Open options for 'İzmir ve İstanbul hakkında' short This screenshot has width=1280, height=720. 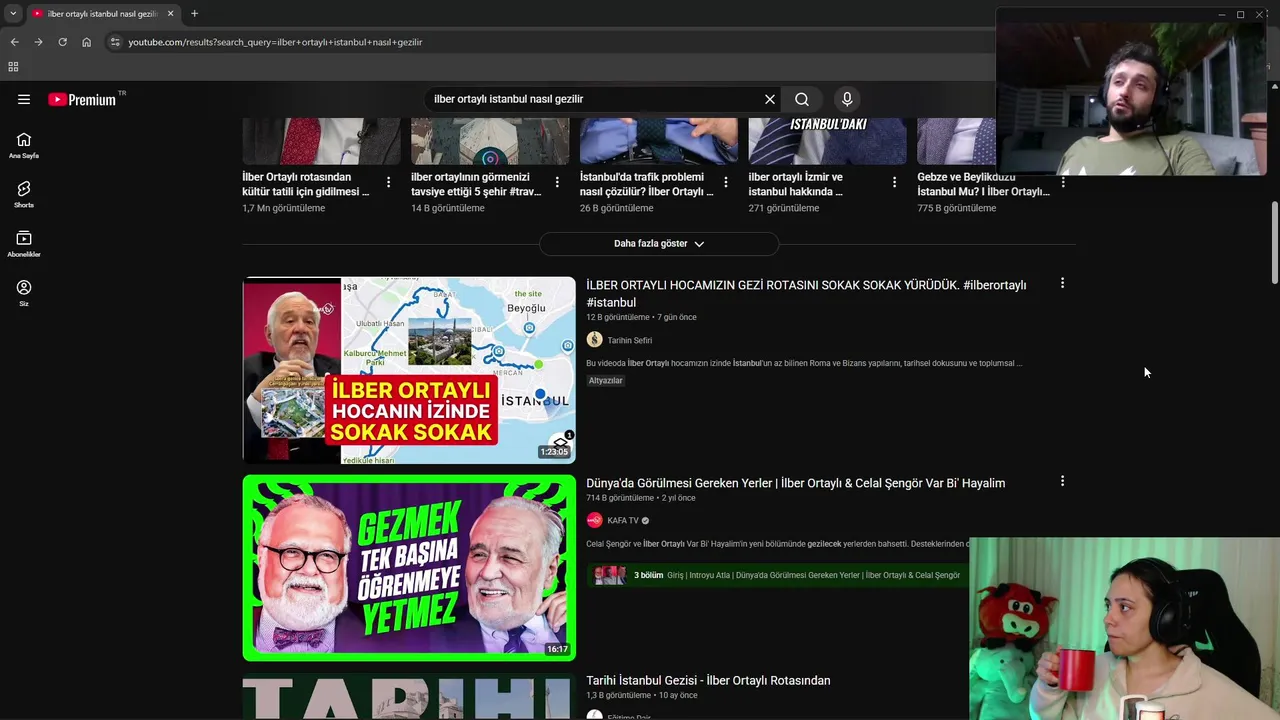click(x=895, y=182)
